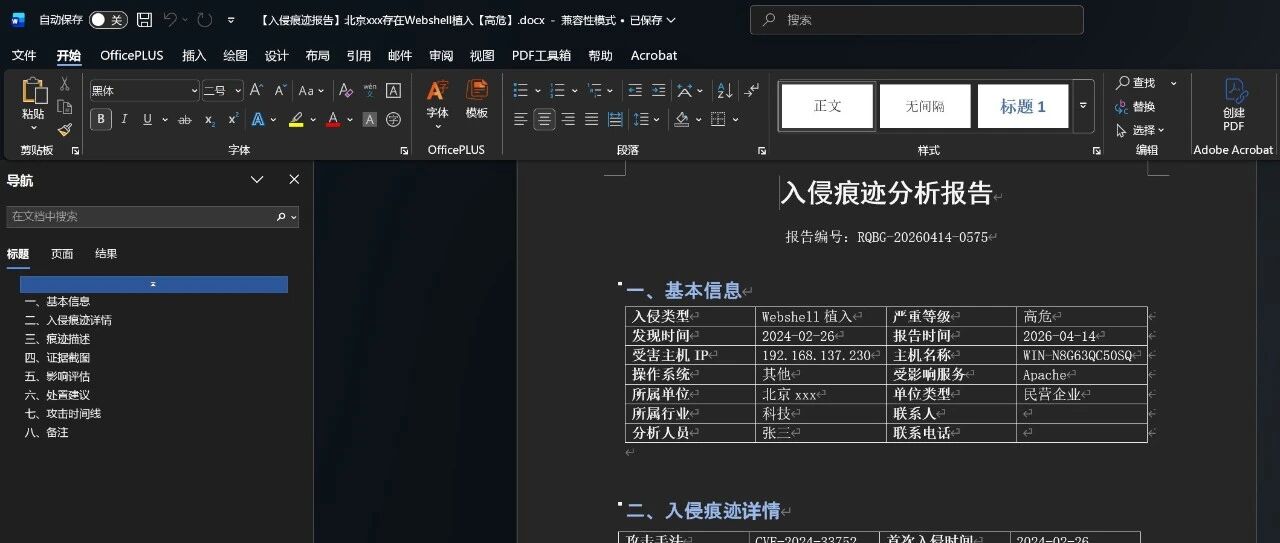Save document with the floppy disk icon
Image resolution: width=1280 pixels, height=543 pixels.
point(145,20)
